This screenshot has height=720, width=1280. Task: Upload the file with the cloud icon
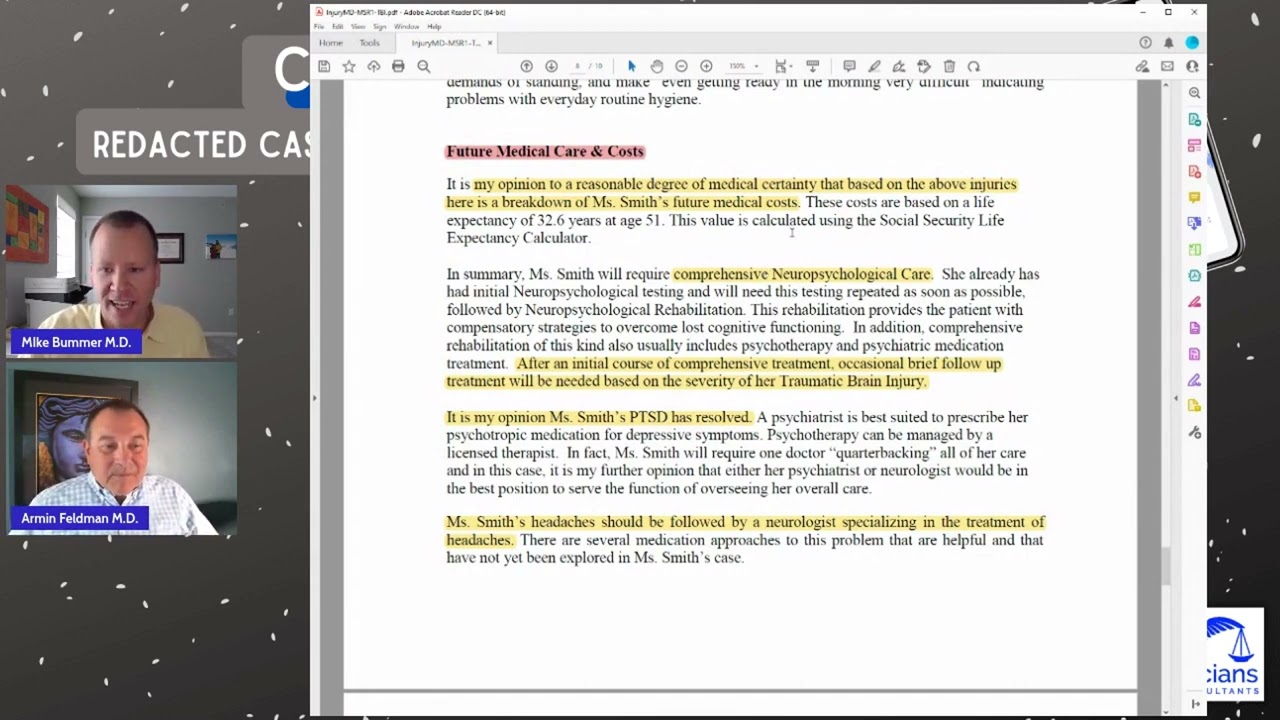(374, 66)
